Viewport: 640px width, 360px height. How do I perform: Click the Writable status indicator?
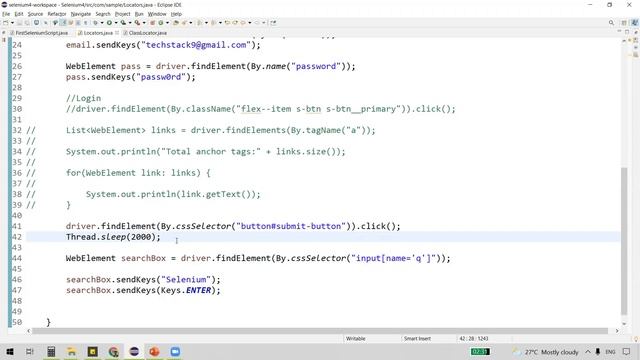(356, 338)
